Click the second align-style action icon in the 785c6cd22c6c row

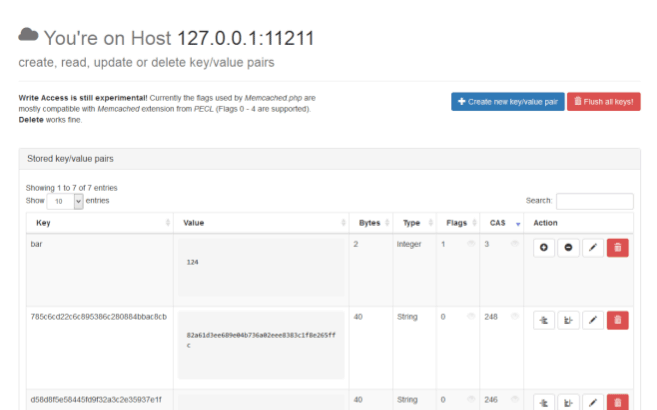pyautogui.click(x=568, y=320)
